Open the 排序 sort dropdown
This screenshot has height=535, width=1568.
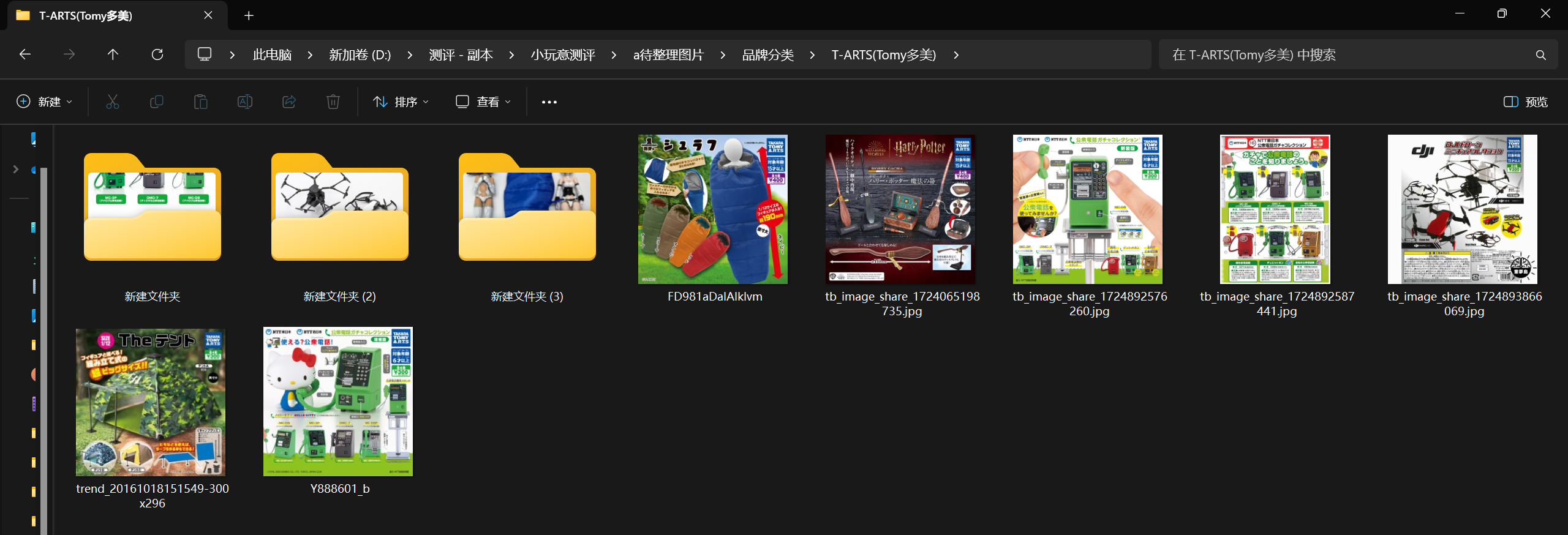click(x=401, y=102)
